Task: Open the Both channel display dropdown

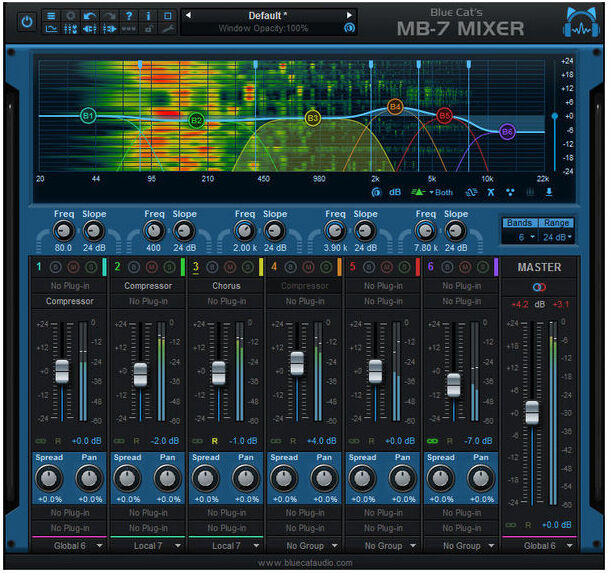Action: (441, 193)
